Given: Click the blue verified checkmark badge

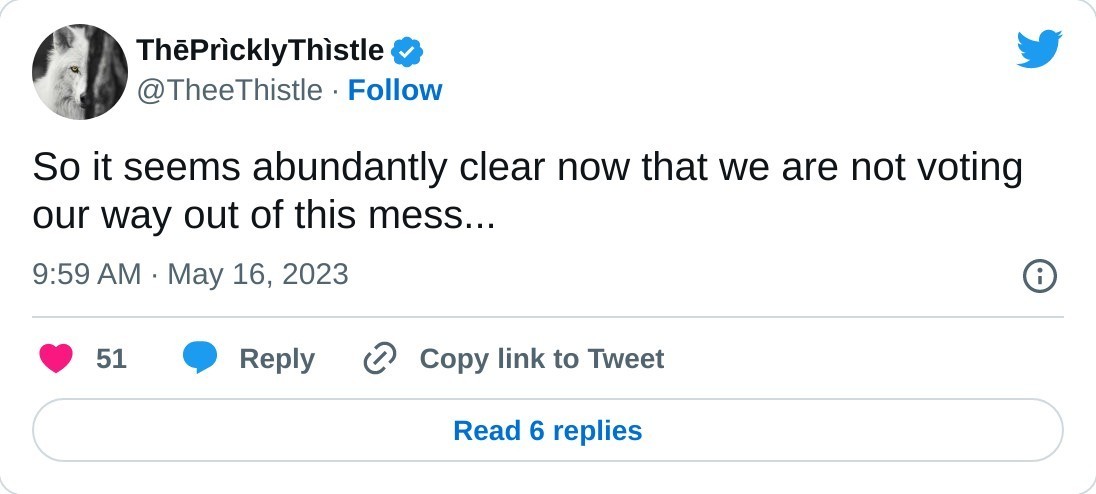Looking at the screenshot, I should pos(406,49).
